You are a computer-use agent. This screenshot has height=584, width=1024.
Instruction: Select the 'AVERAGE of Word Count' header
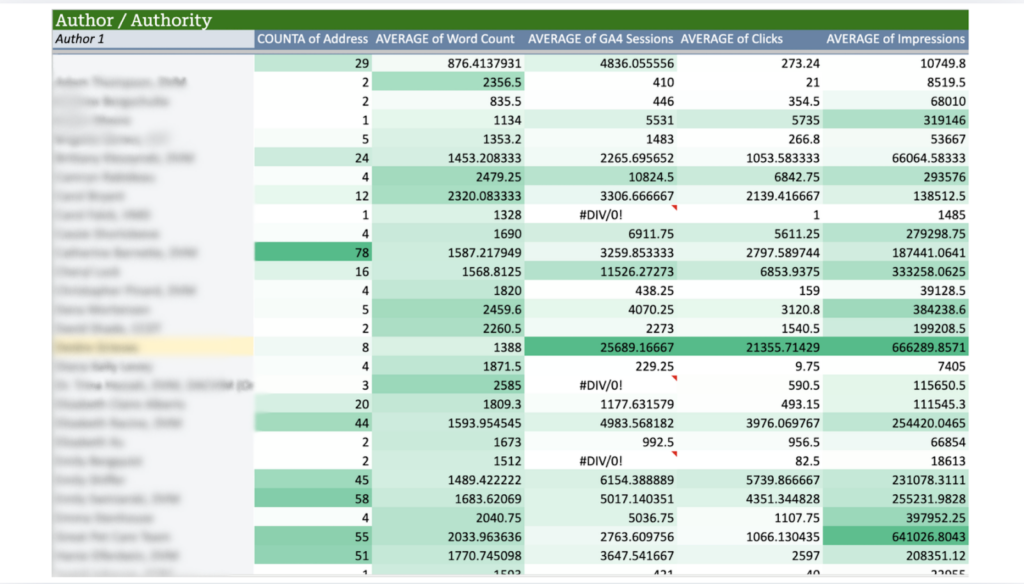pyautogui.click(x=445, y=39)
